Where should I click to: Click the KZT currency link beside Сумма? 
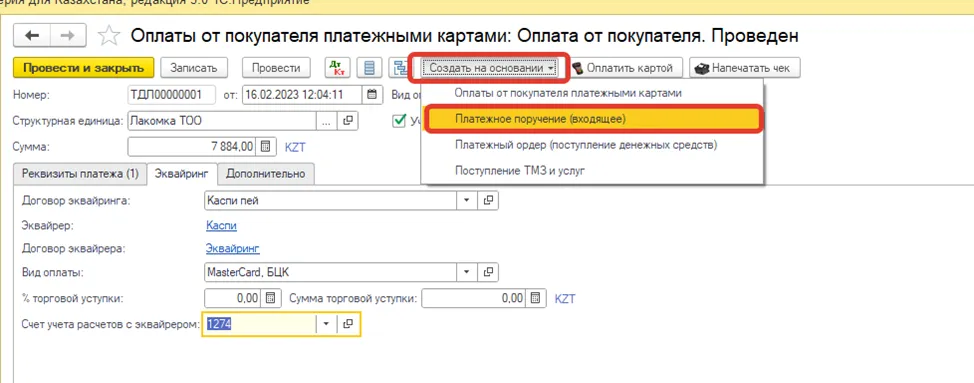tap(295, 147)
